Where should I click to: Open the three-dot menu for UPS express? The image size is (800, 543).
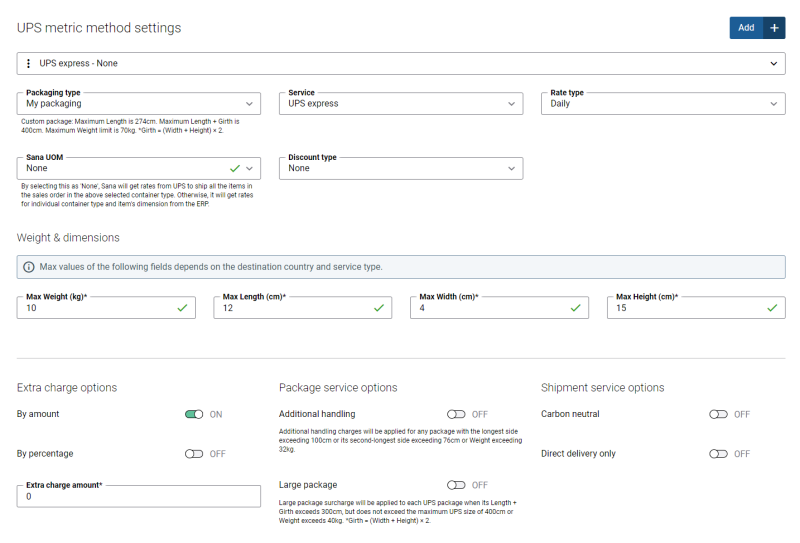(x=29, y=63)
